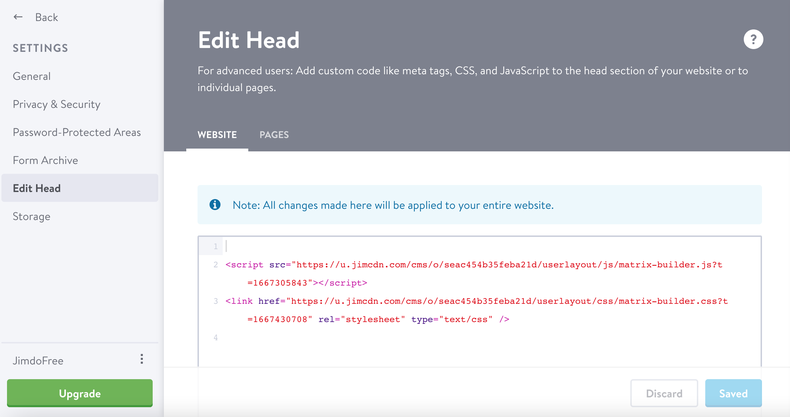
Task: Open the Form Archive section
Action: 45,160
